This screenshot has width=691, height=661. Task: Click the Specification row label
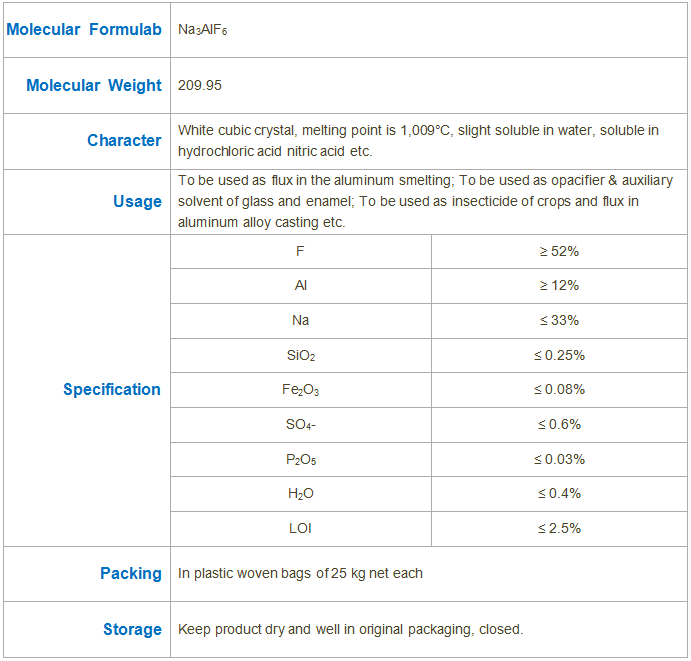112,390
